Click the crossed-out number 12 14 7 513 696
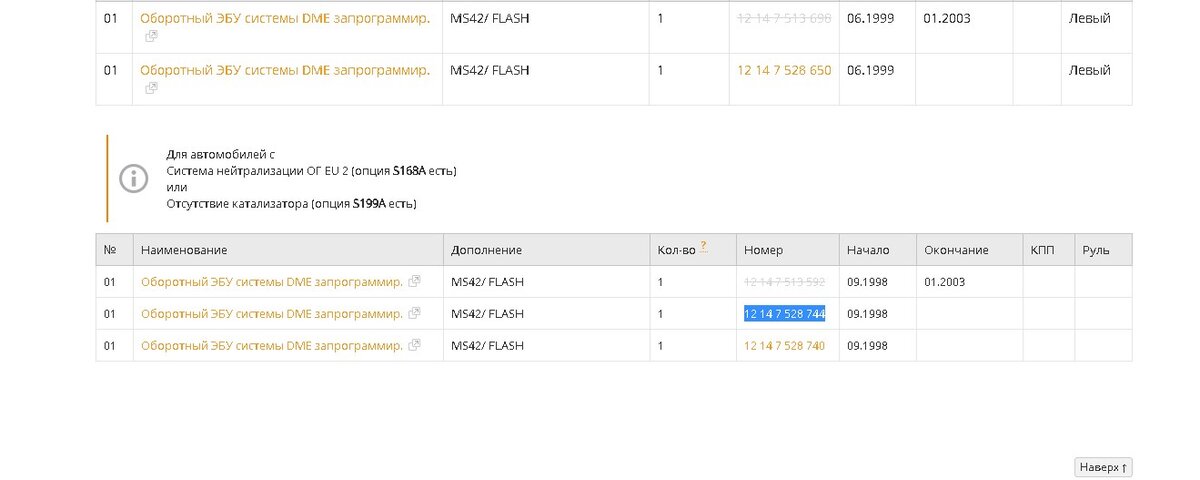This screenshot has height=480, width=1200. click(x=784, y=19)
